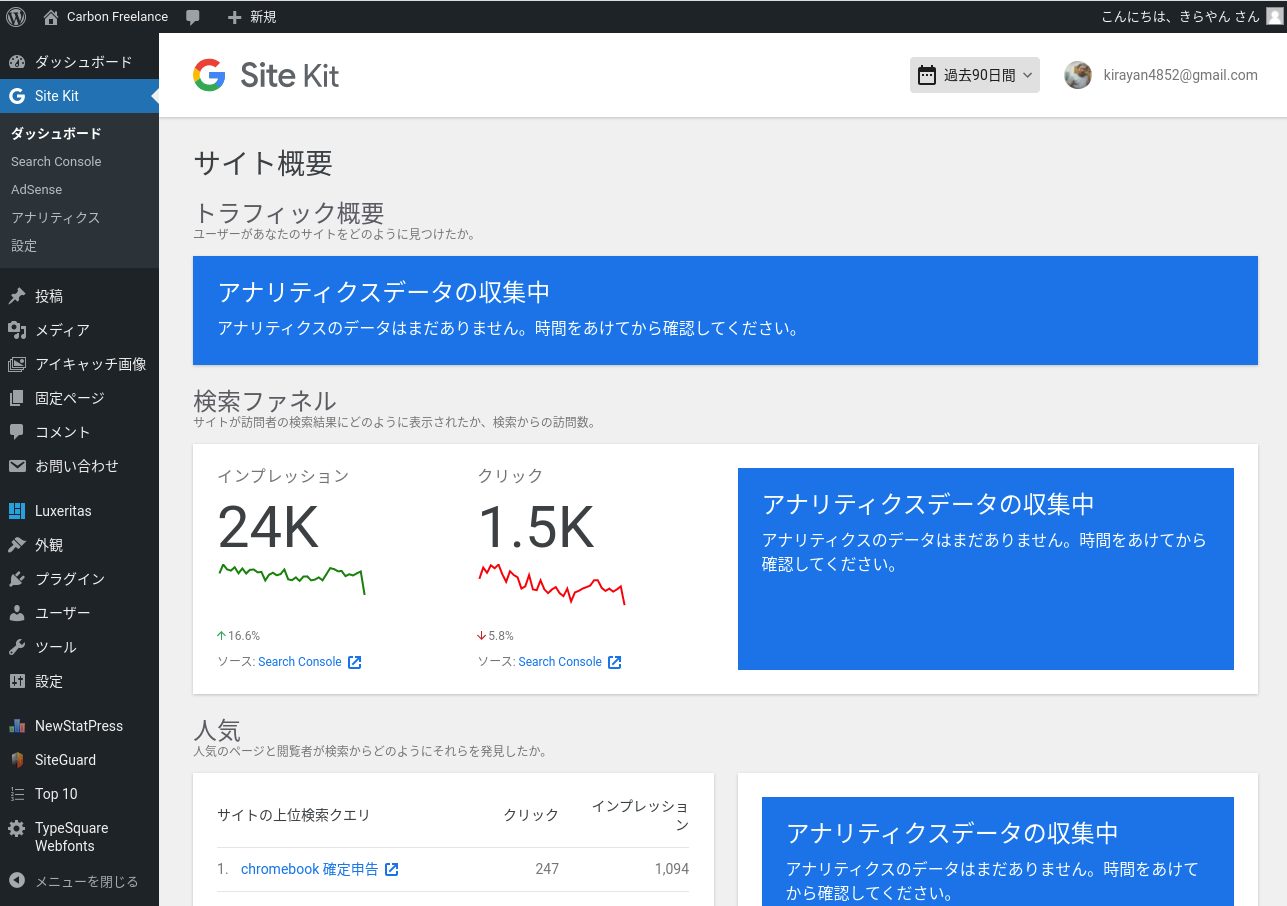Image resolution: width=1287 pixels, height=906 pixels.
Task: Click the 5.8% decrease indicator
Action: point(495,636)
